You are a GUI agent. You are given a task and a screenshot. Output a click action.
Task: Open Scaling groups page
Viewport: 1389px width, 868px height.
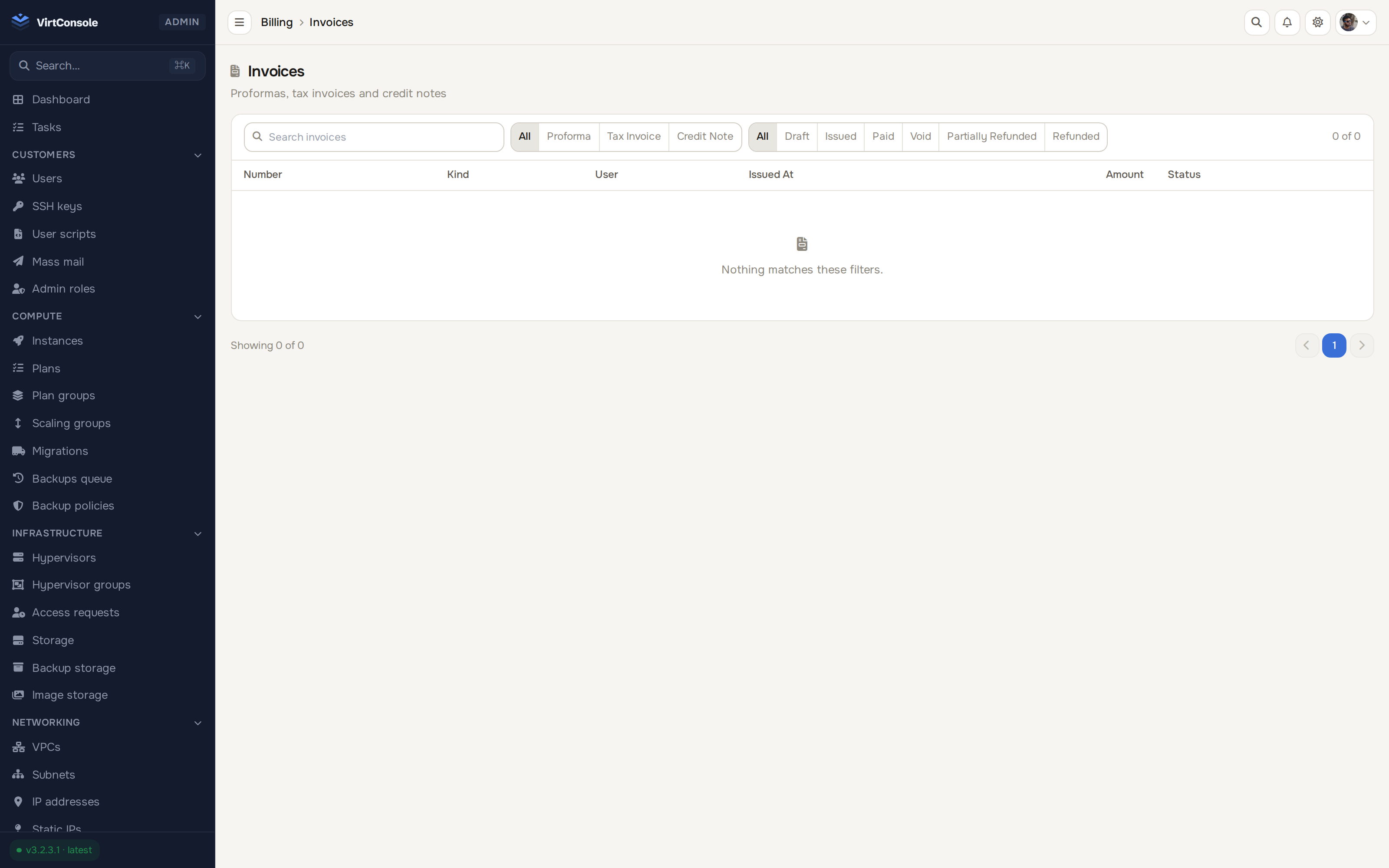[x=107, y=423]
